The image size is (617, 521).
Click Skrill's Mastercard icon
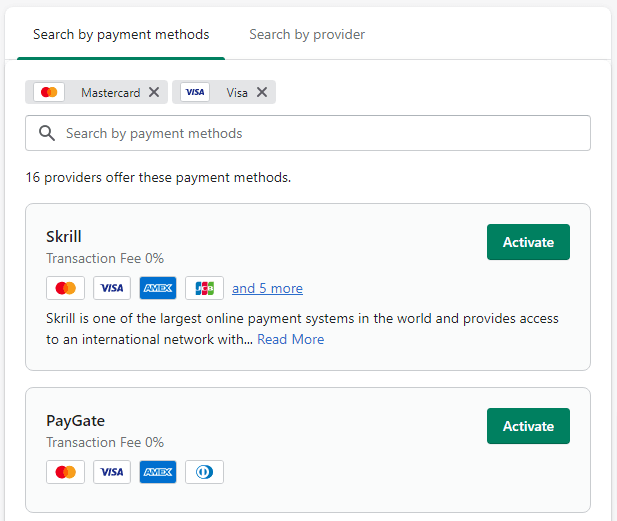click(x=65, y=288)
